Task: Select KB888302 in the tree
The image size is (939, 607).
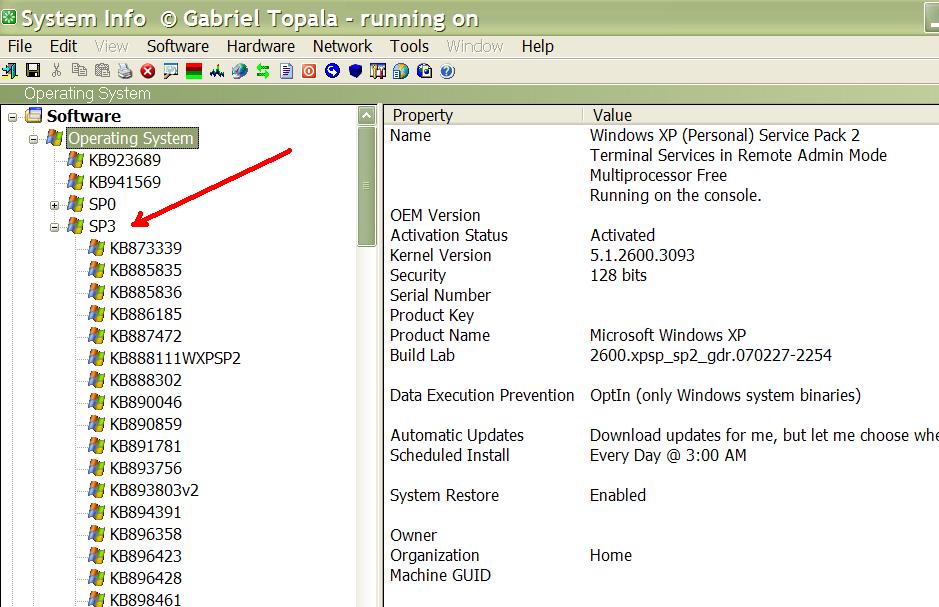Action: pyautogui.click(x=146, y=380)
